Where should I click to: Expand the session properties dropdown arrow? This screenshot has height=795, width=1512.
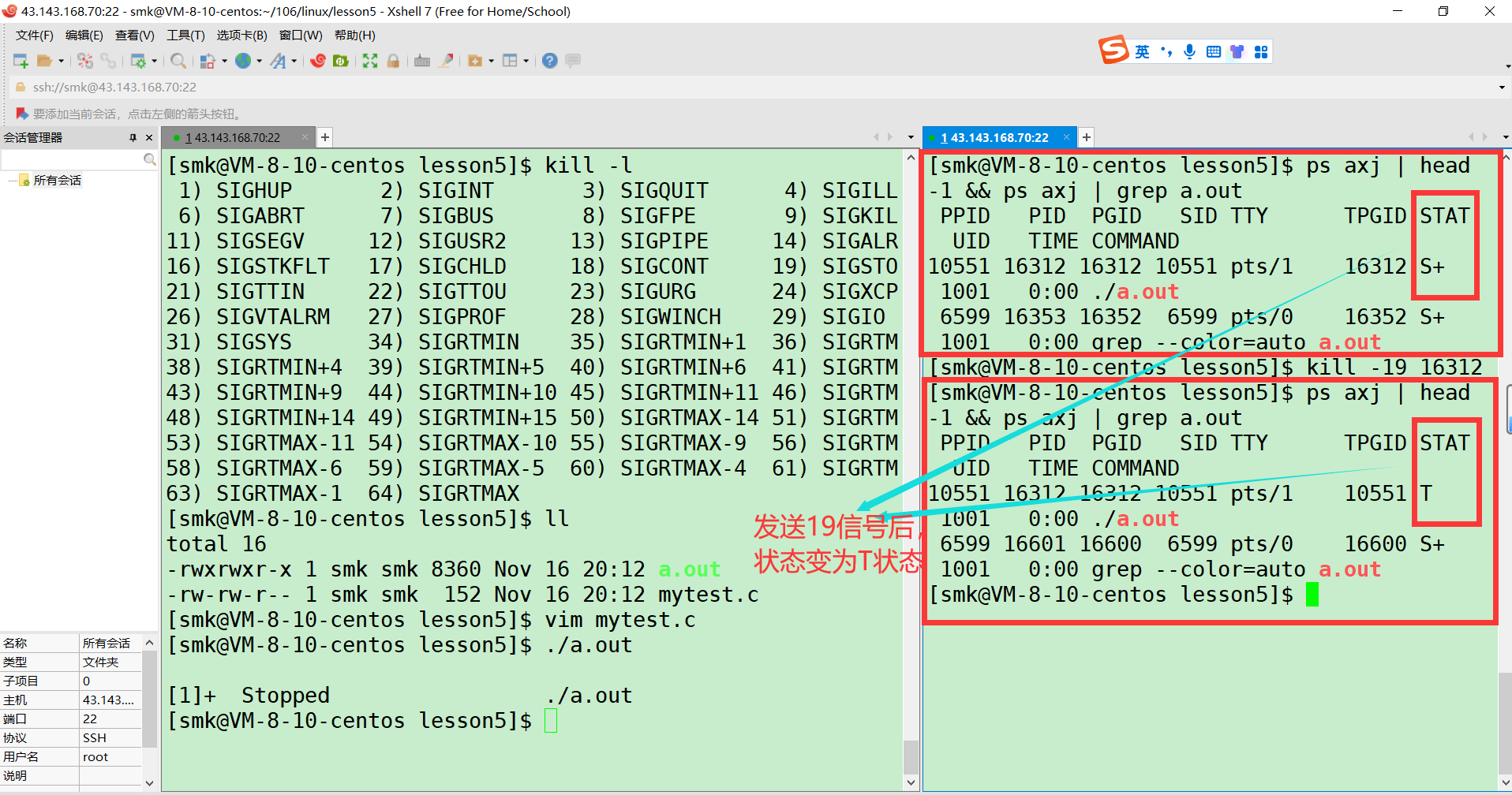(x=154, y=61)
